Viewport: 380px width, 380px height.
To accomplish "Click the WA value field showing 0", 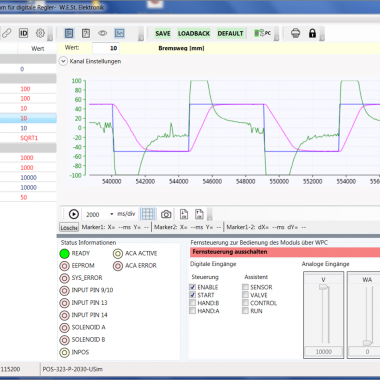I will click(x=364, y=352).
